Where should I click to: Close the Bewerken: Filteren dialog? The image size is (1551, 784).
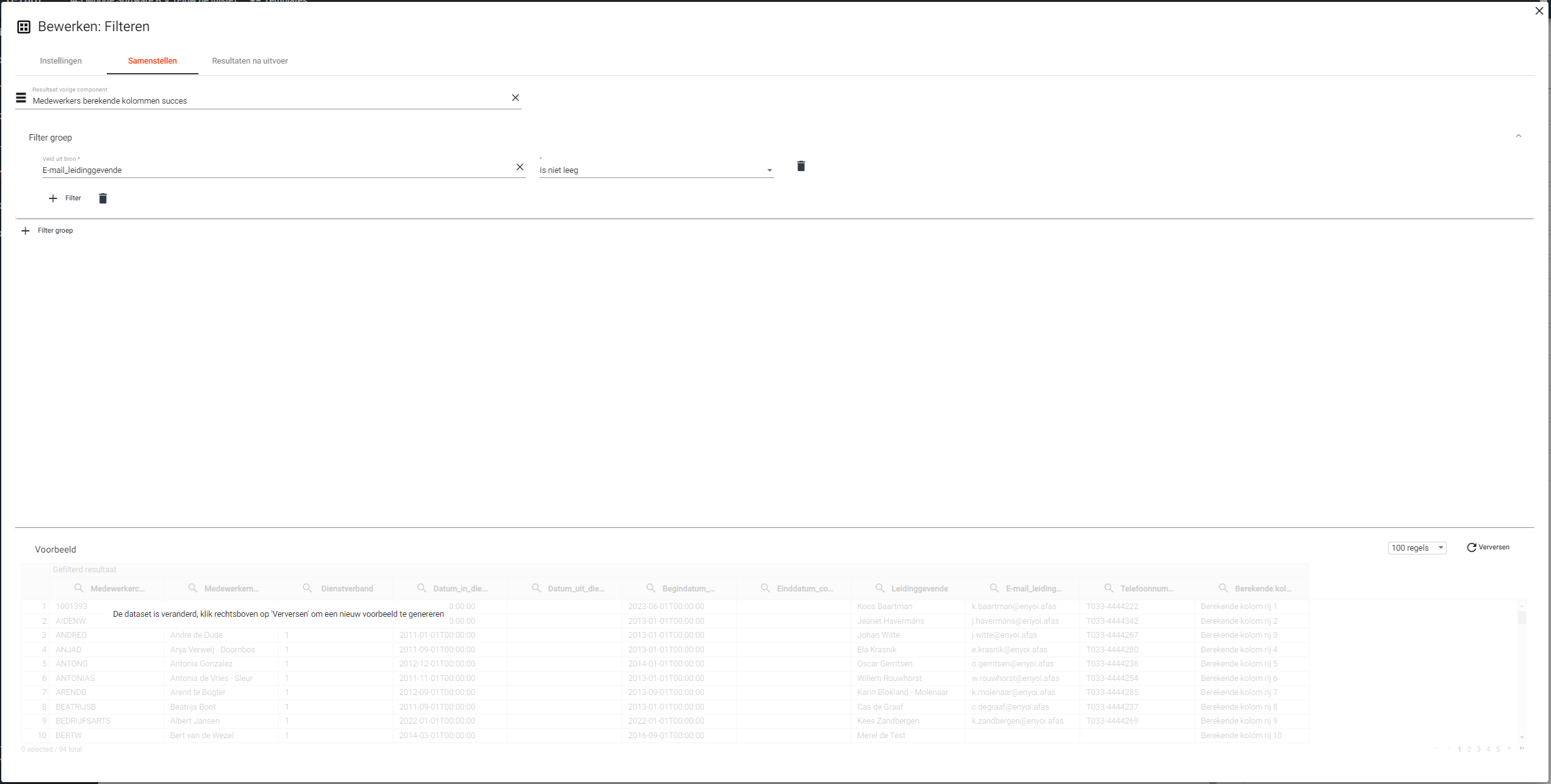(x=1539, y=11)
